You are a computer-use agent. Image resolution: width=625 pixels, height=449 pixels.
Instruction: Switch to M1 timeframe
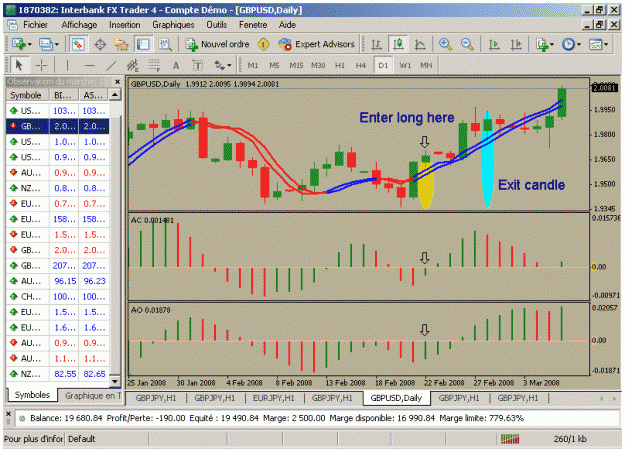[253, 65]
